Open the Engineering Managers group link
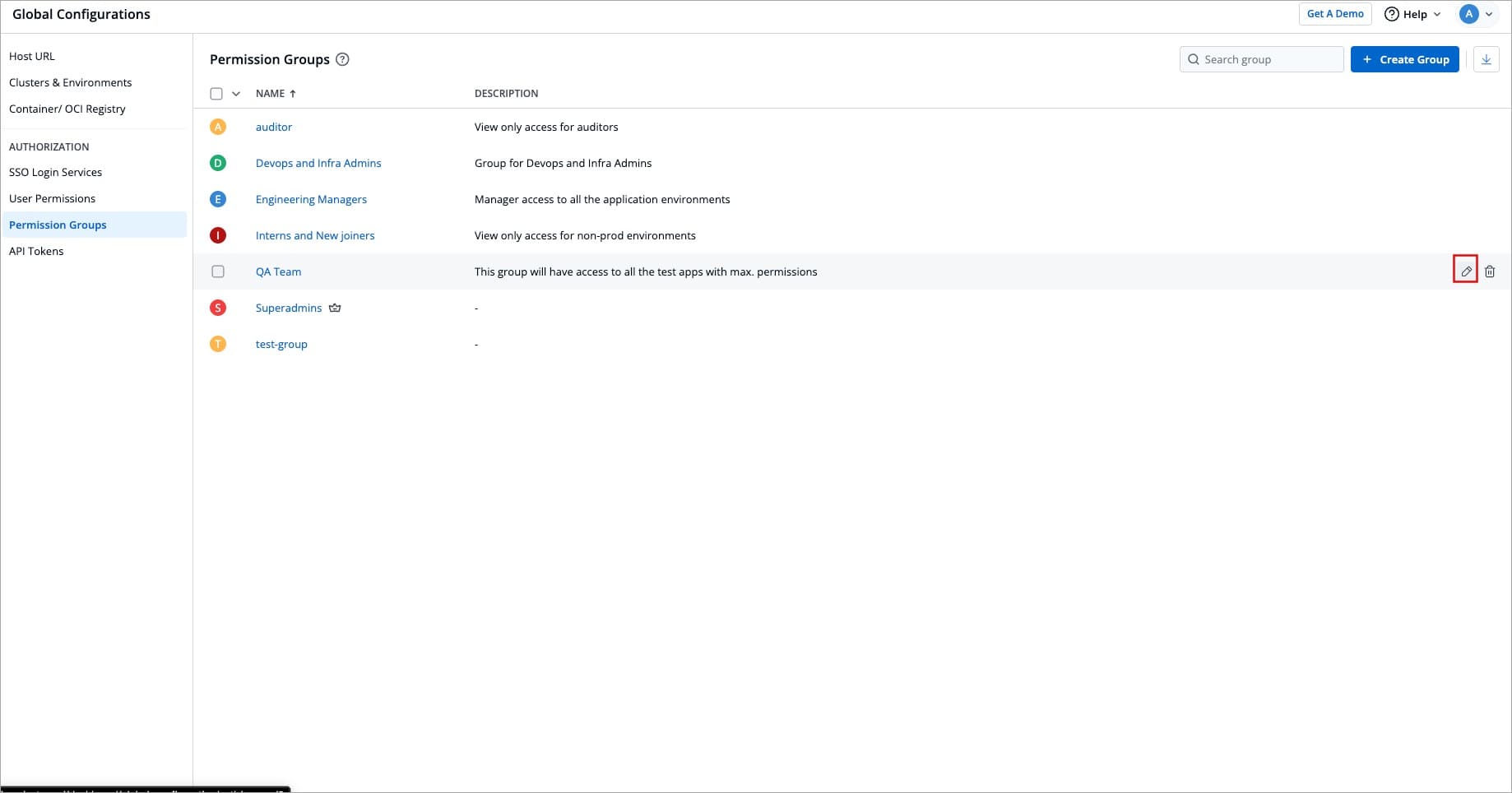1512x793 pixels. click(x=311, y=199)
